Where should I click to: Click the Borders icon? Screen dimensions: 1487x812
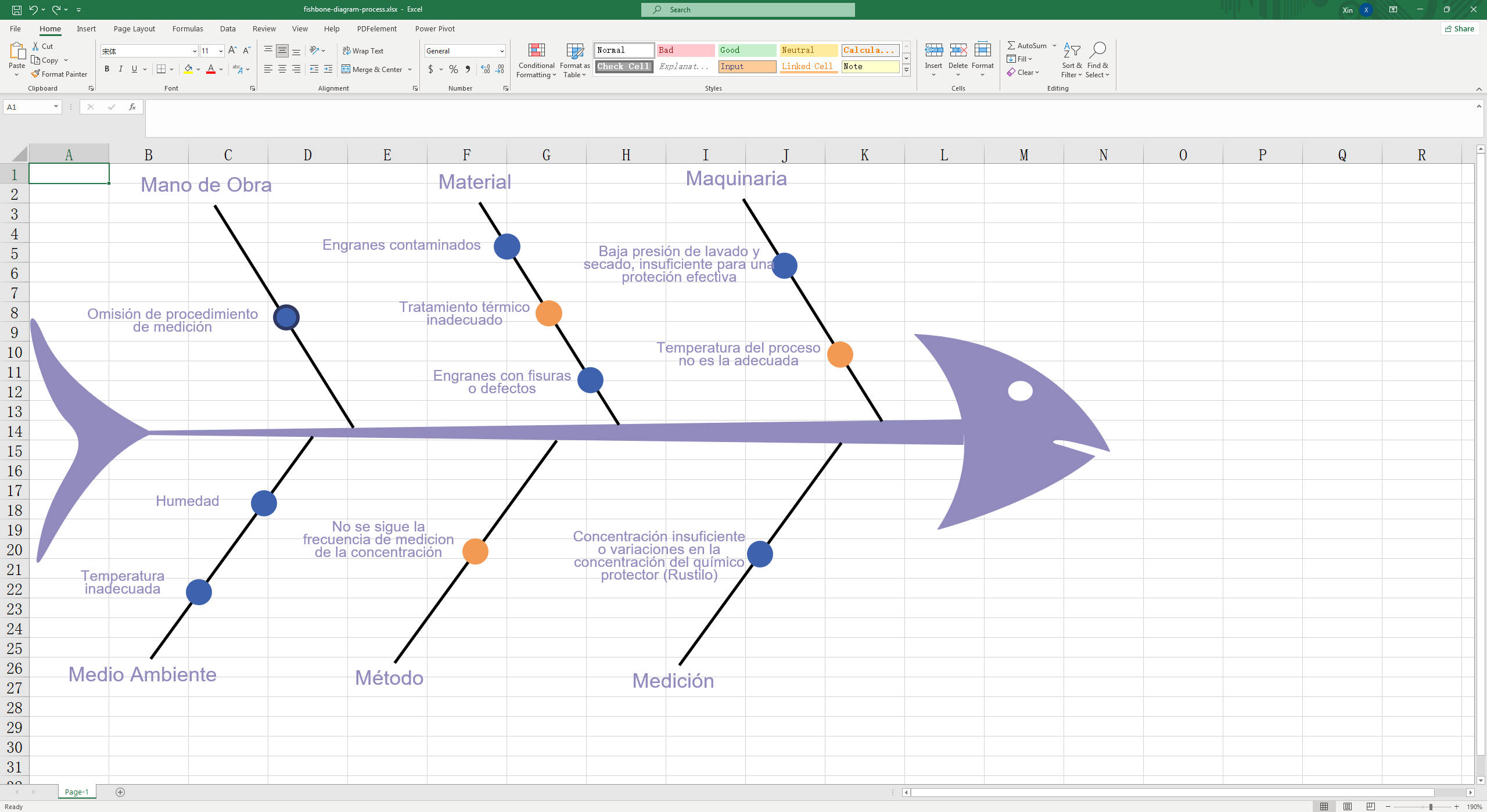(161, 69)
